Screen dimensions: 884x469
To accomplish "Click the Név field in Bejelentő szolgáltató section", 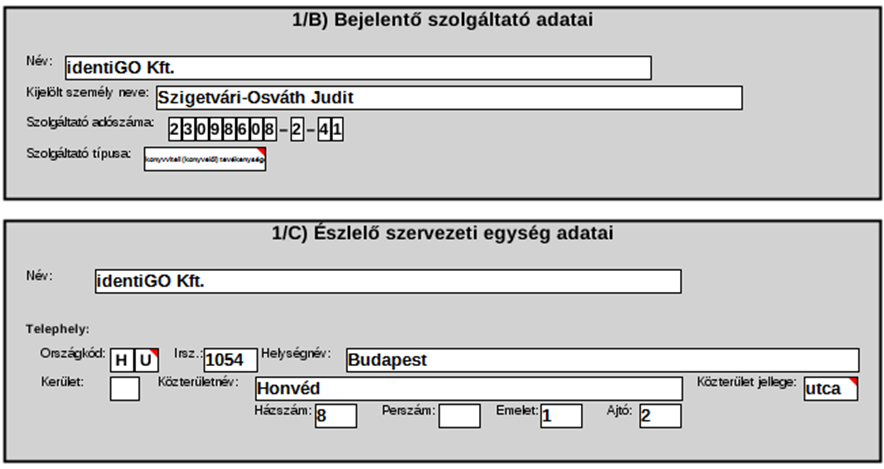I will click(356, 67).
